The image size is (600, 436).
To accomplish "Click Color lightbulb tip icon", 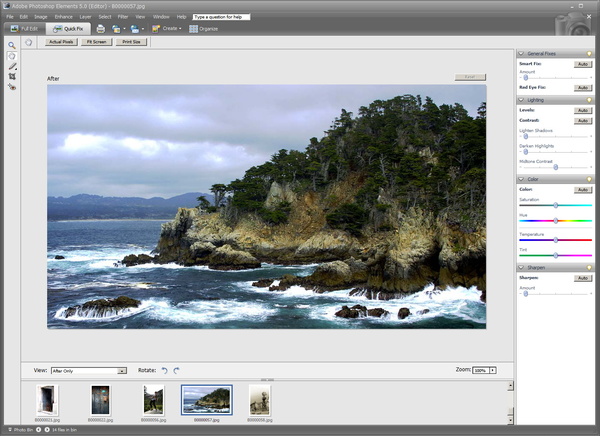I will tap(589, 179).
